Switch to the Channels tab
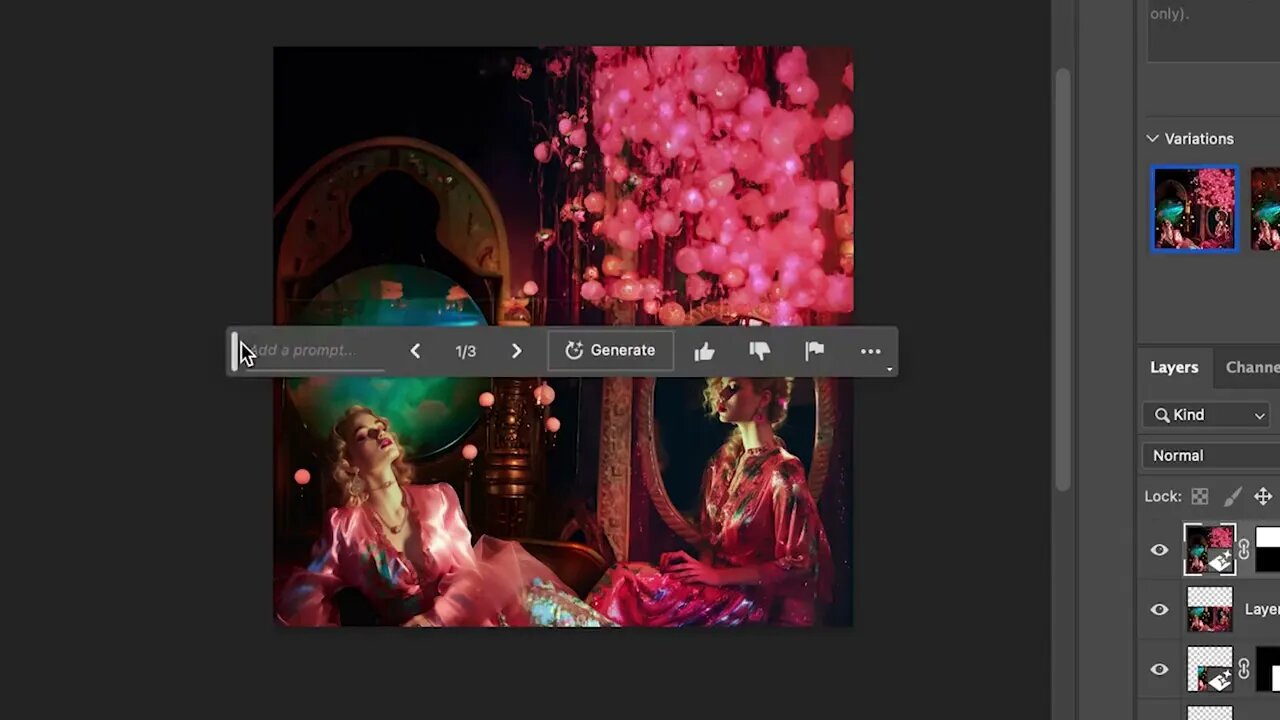The width and height of the screenshot is (1280, 720). [1252, 367]
